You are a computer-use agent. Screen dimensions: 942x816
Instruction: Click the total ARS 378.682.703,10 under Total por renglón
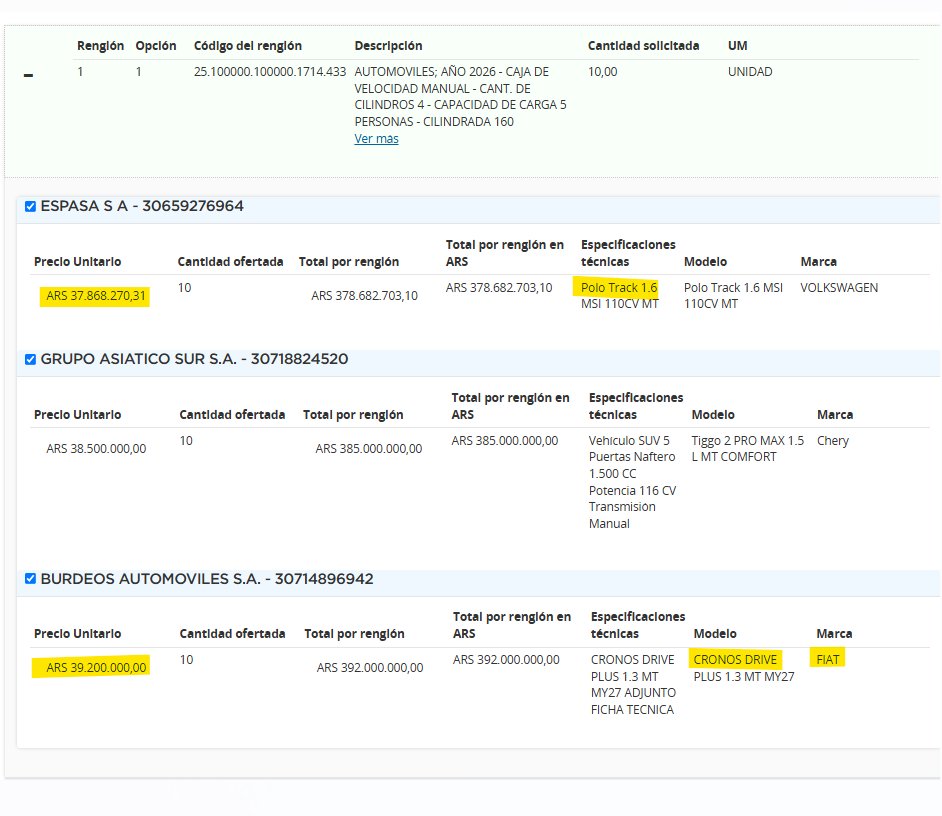click(x=364, y=296)
